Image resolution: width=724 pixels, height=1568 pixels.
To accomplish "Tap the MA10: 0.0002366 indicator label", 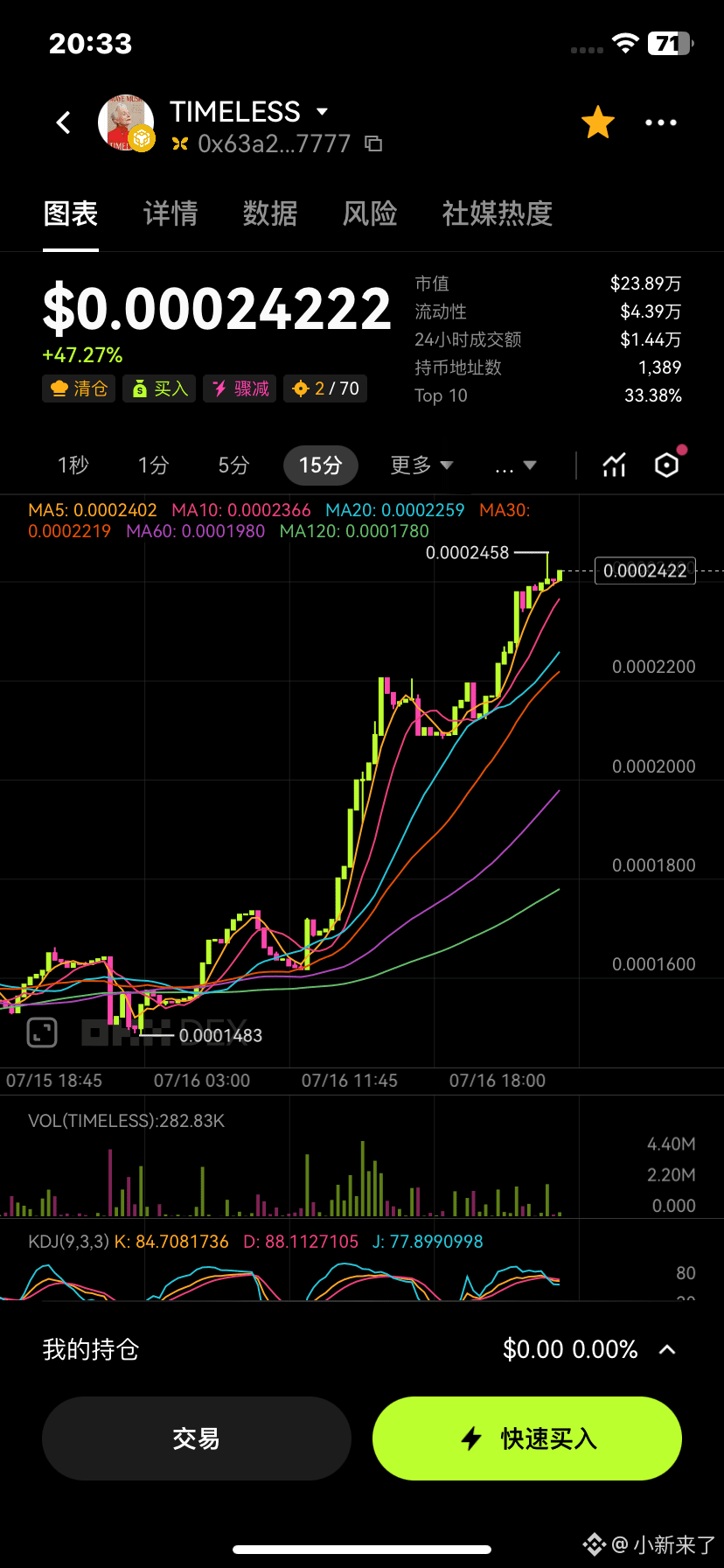I will point(241,510).
